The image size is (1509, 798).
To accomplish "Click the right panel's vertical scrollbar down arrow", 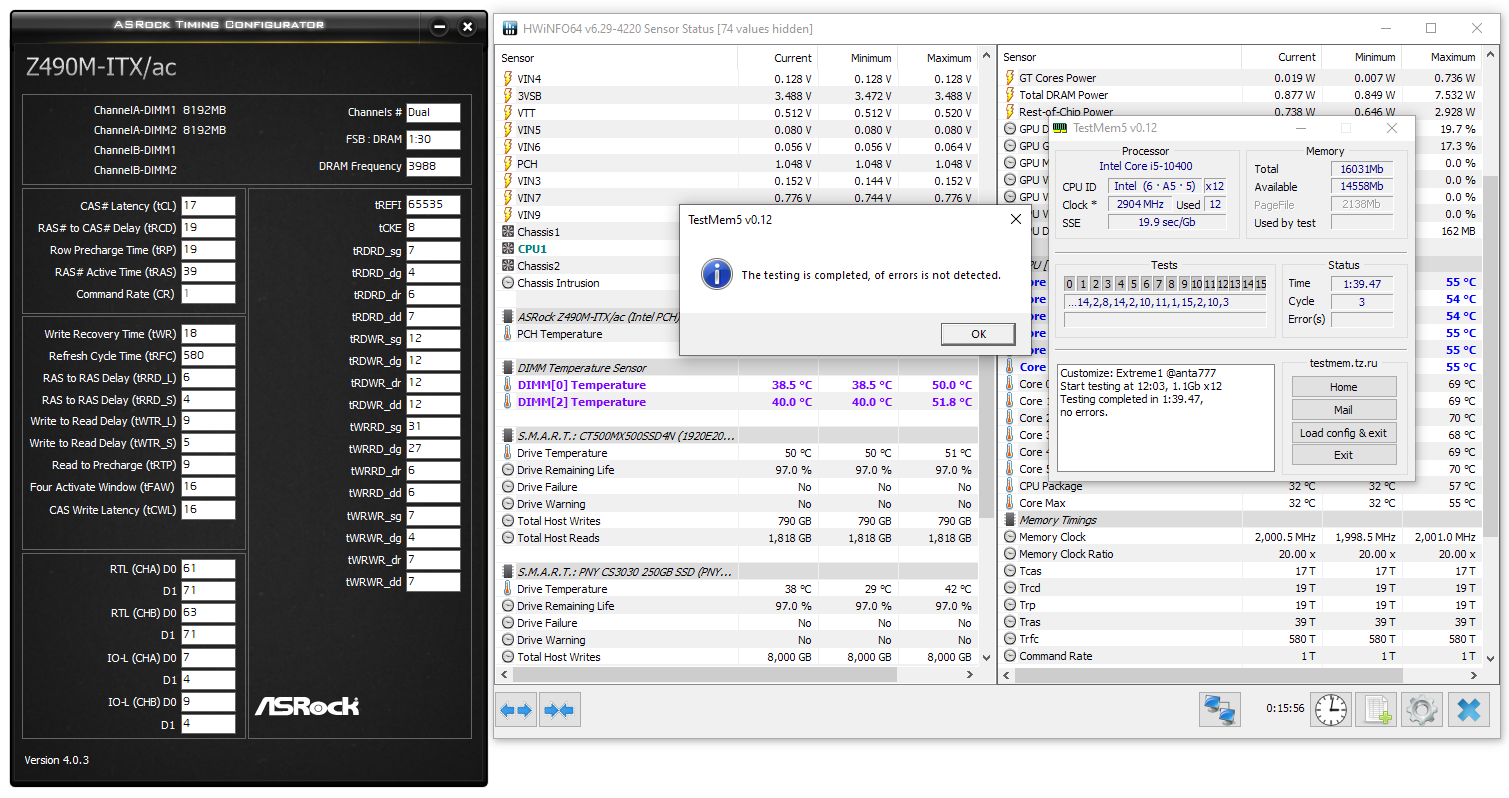I will (1491, 657).
